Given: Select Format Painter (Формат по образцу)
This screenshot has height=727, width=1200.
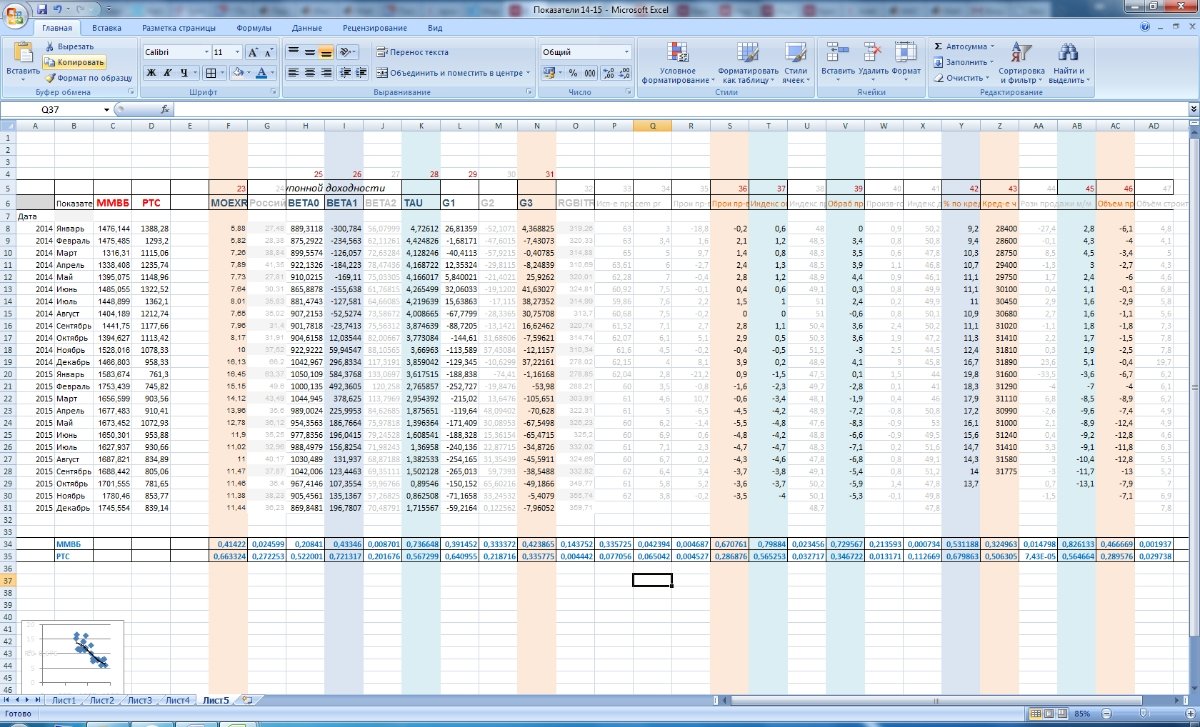Looking at the screenshot, I should point(88,77).
